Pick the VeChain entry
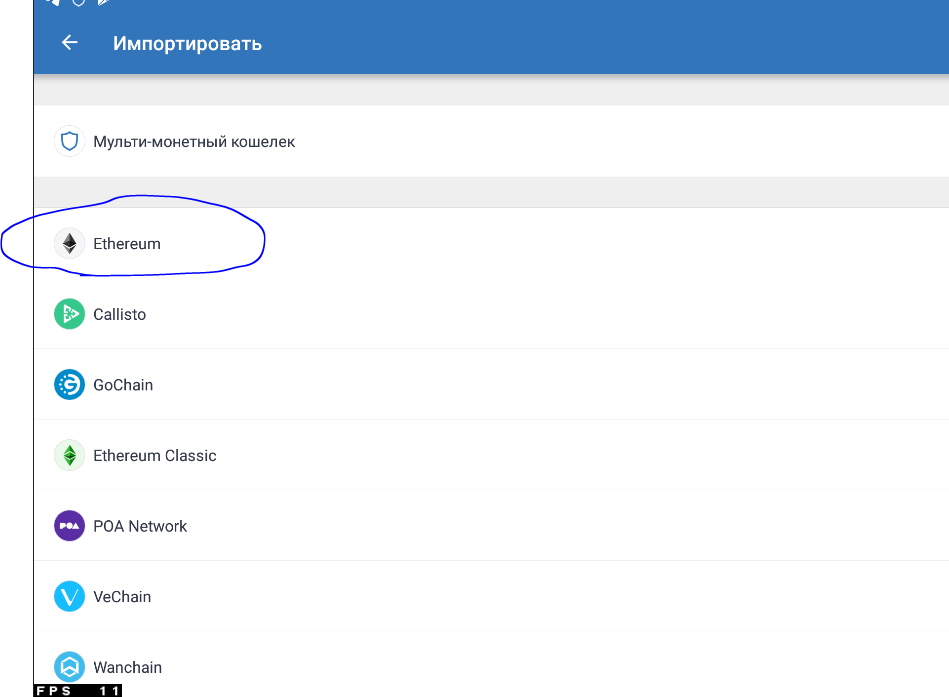The width and height of the screenshot is (949, 697). pyautogui.click(x=491, y=597)
